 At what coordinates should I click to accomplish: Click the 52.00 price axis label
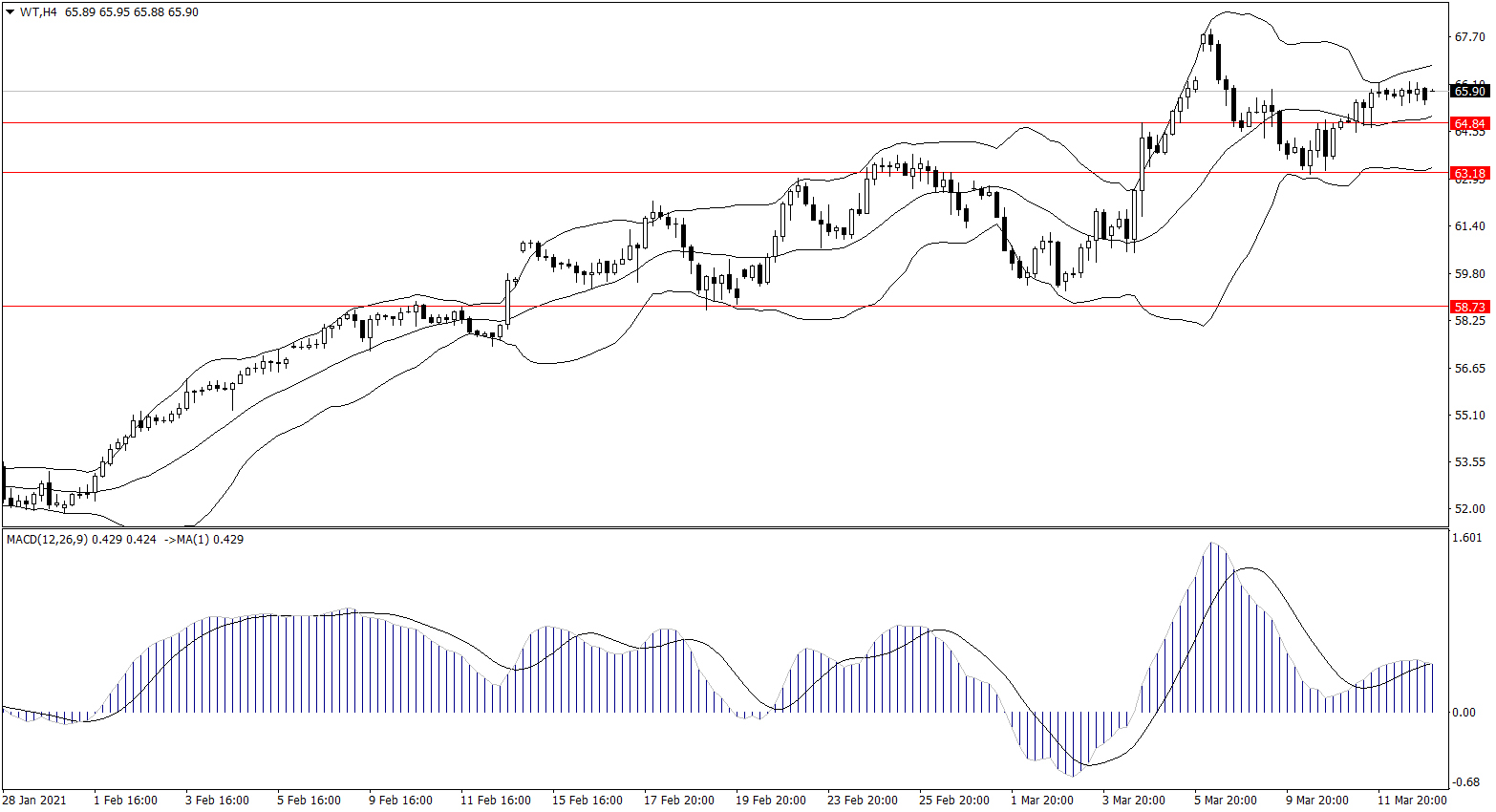(1469, 509)
